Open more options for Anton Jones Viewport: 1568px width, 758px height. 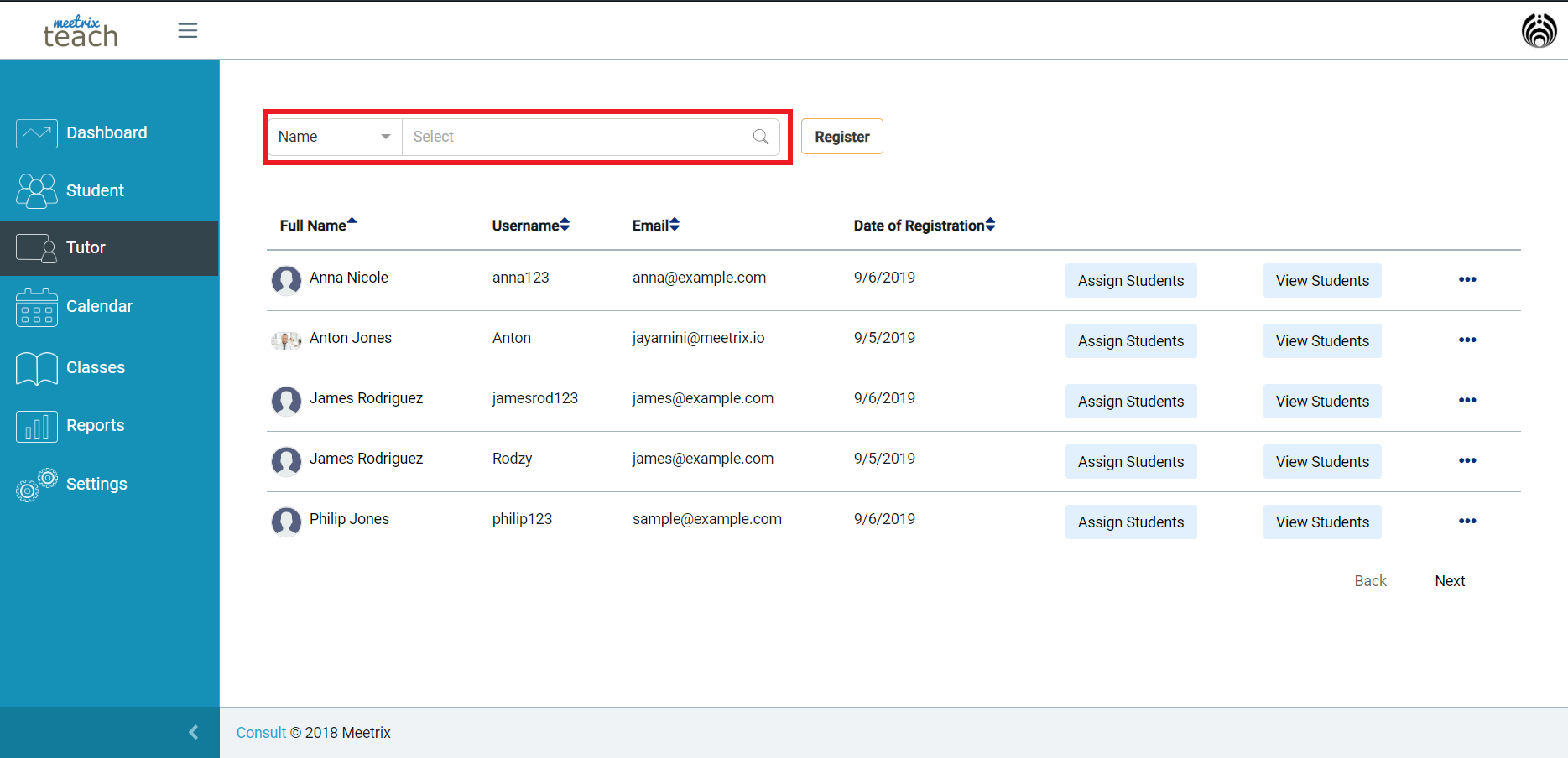click(1467, 340)
